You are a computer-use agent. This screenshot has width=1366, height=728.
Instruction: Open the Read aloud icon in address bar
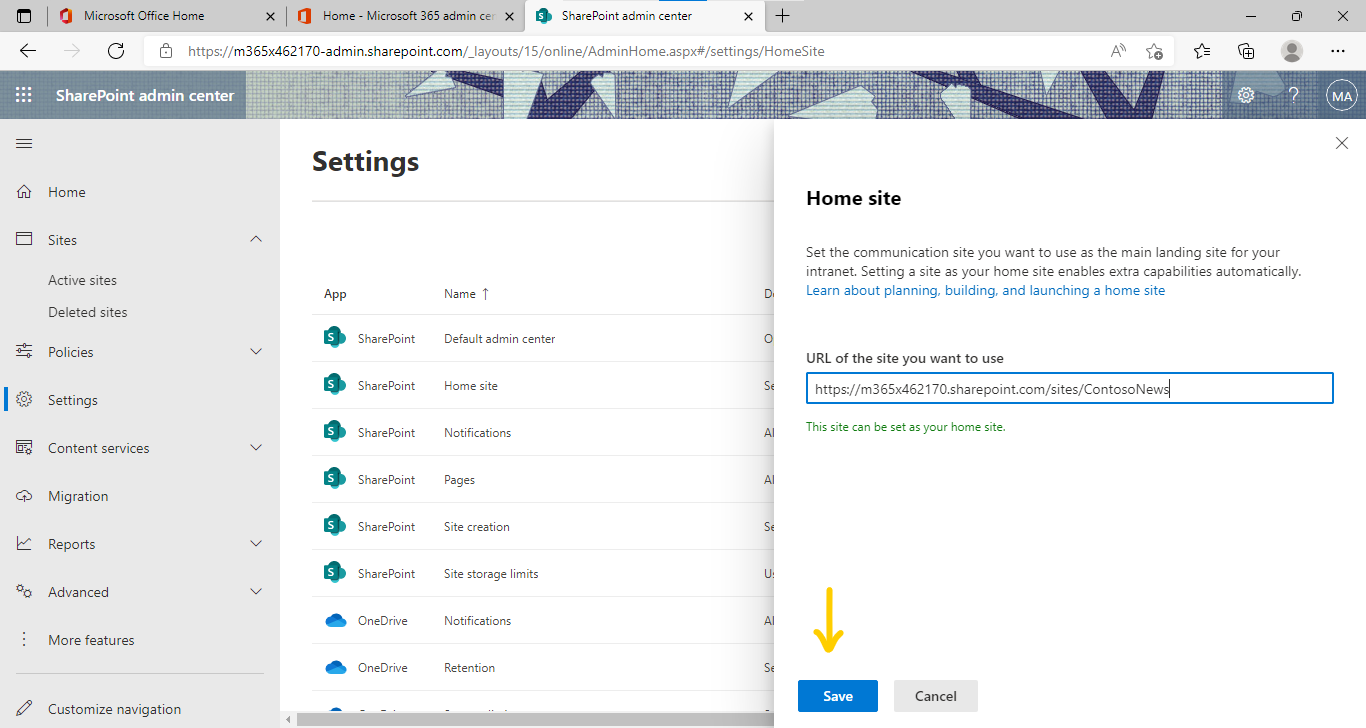coord(1118,51)
